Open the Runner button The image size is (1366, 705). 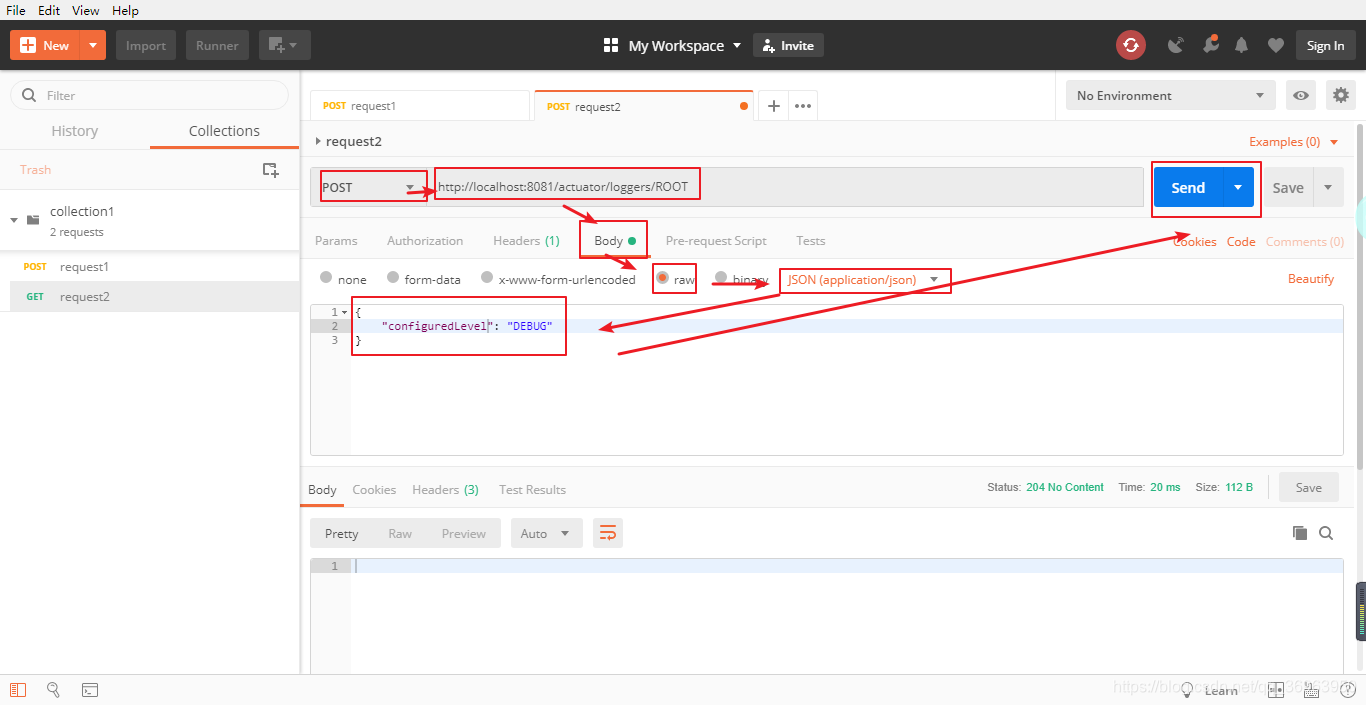point(217,45)
